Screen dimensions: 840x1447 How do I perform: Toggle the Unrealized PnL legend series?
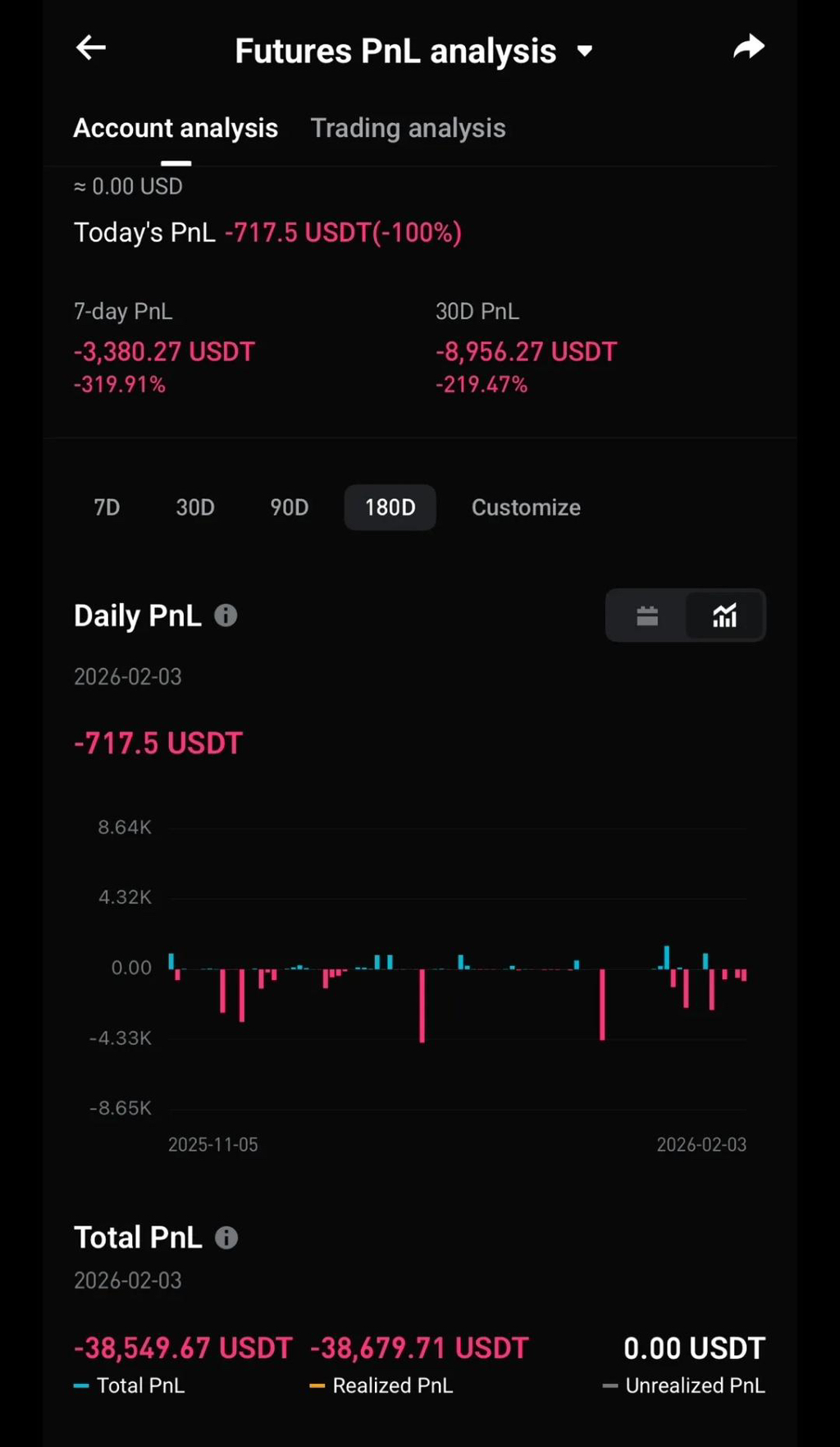point(683,1385)
